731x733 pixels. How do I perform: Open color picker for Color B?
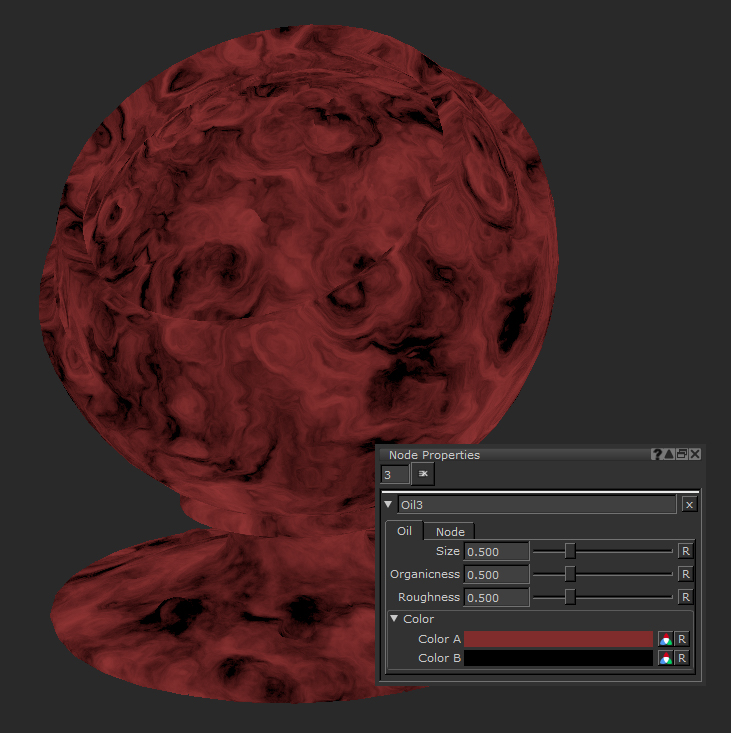pyautogui.click(x=665, y=658)
